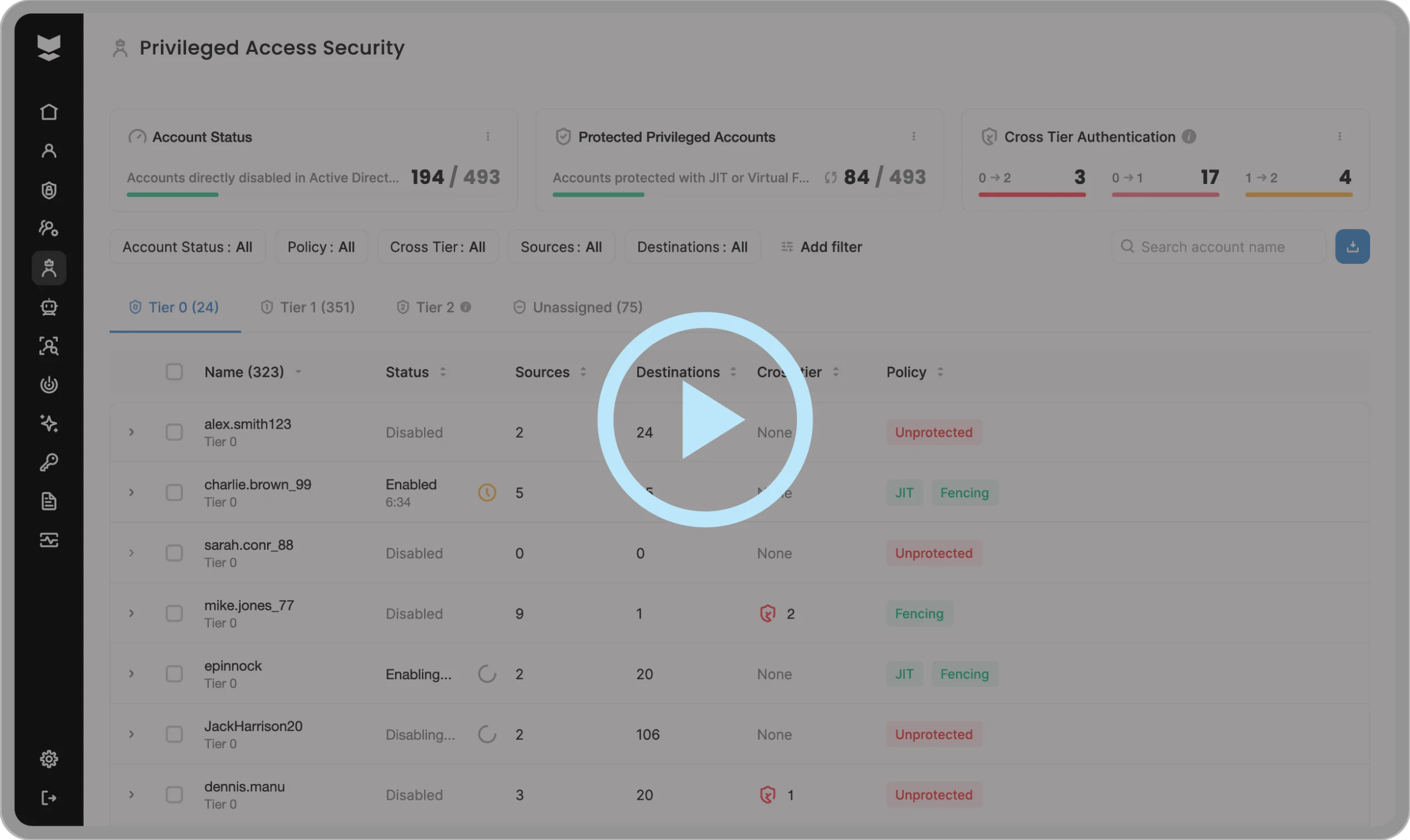This screenshot has height=840, width=1410.
Task: Select the checkbox next to alex.smith123
Action: [x=174, y=432]
